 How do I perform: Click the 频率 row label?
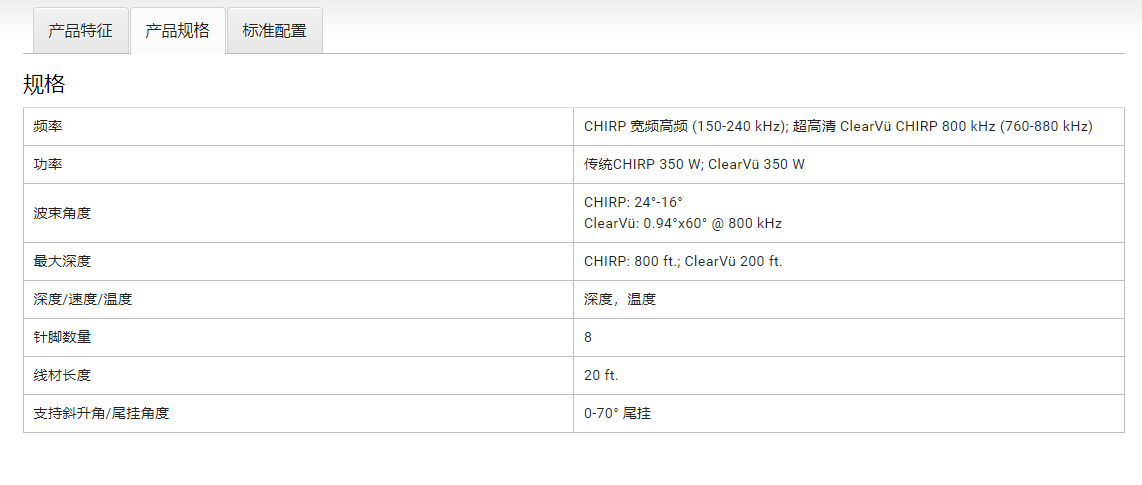47,127
